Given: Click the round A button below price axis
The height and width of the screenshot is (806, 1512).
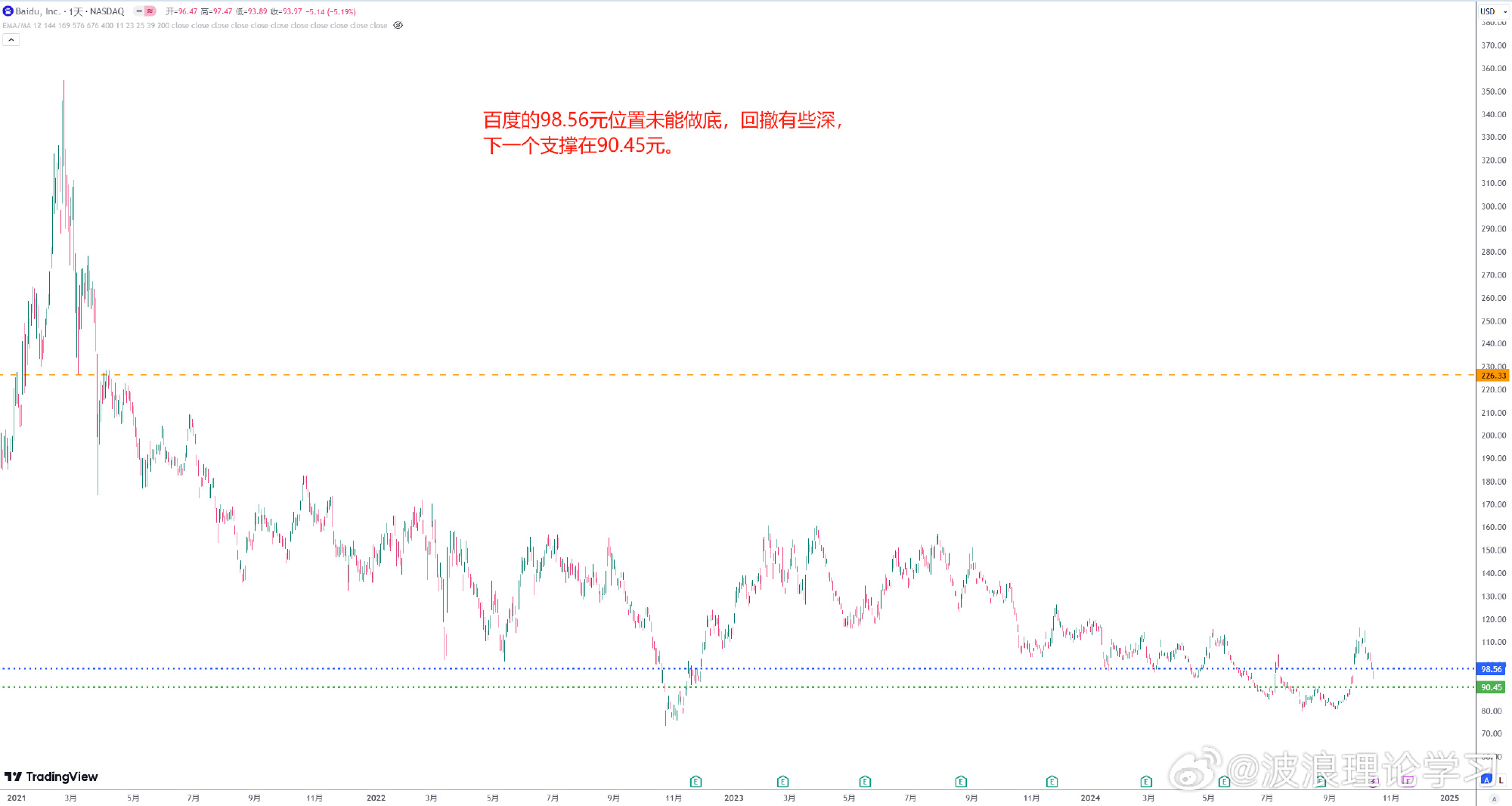Looking at the screenshot, I should [1494, 798].
